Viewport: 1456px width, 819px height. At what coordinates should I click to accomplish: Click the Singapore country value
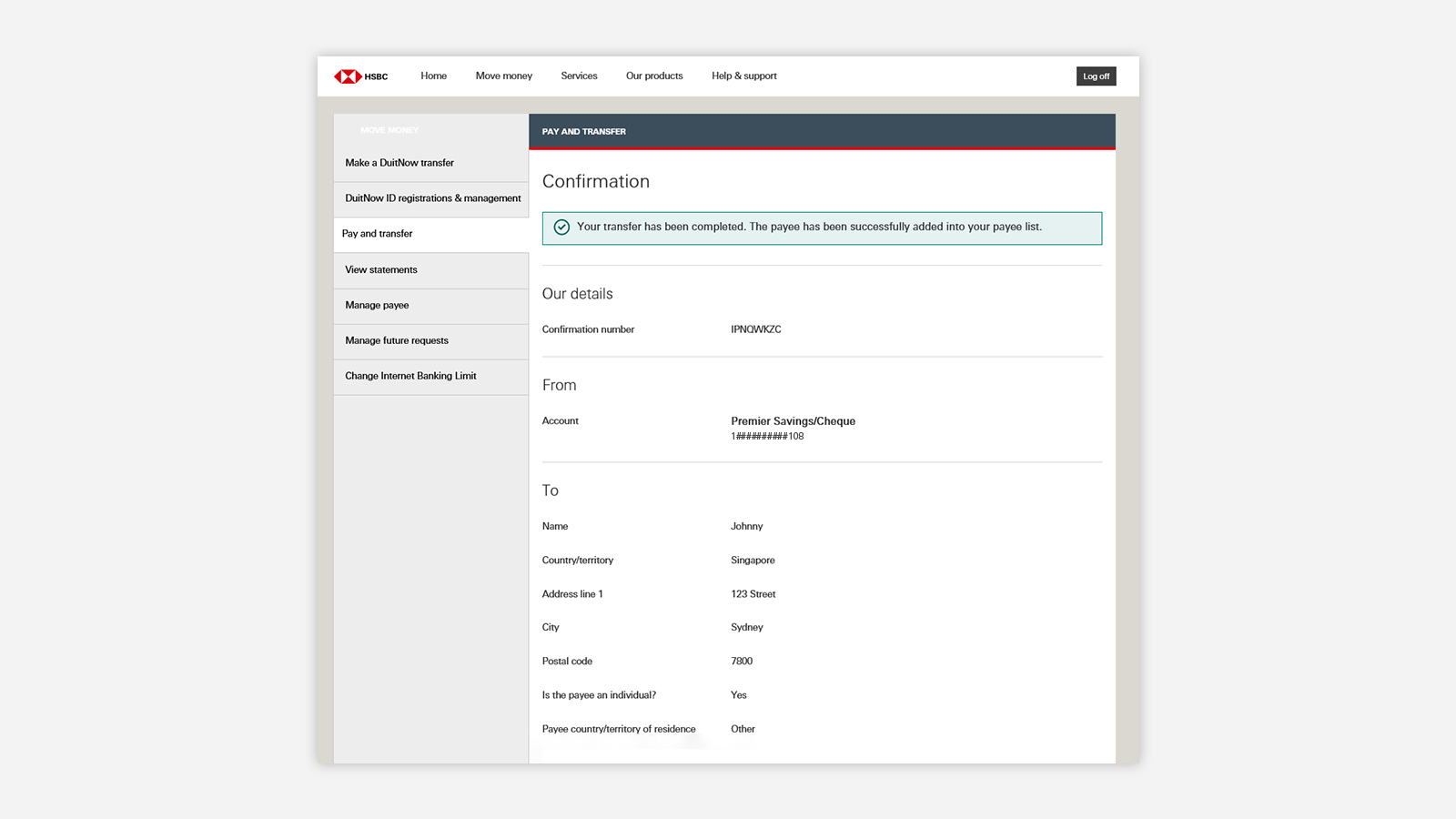point(753,561)
